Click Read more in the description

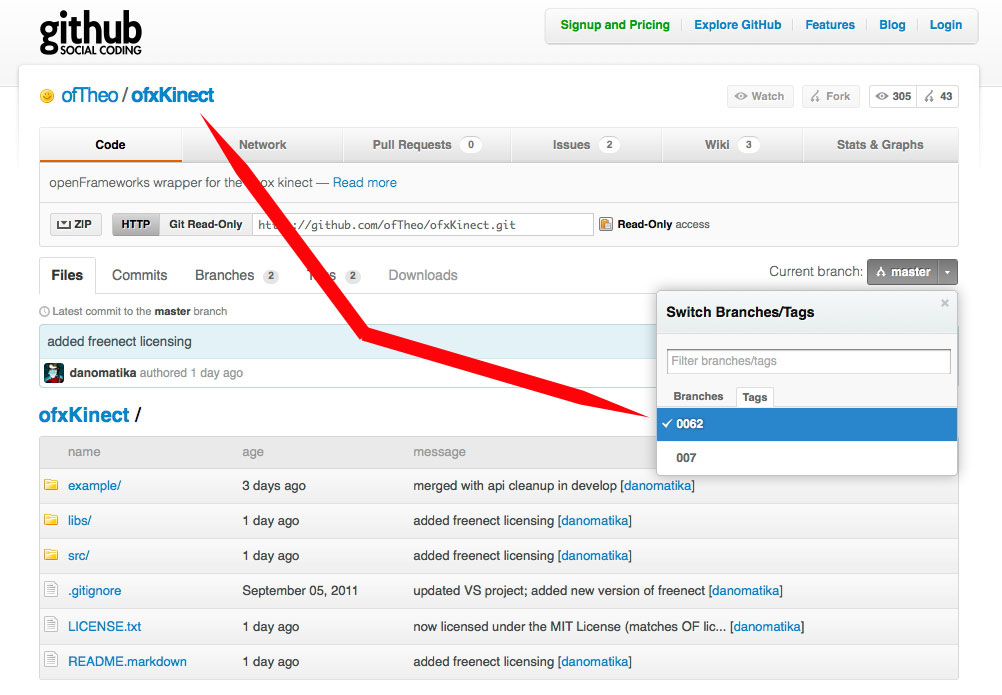coord(365,183)
